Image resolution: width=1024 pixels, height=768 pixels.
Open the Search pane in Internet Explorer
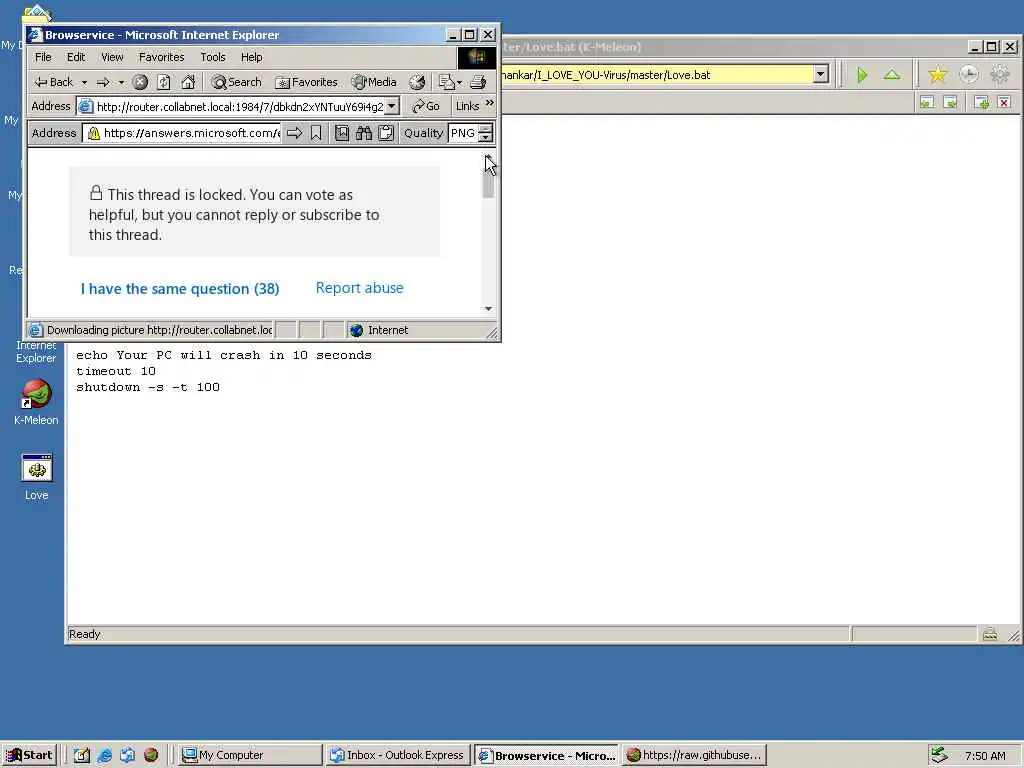pyautogui.click(x=236, y=82)
